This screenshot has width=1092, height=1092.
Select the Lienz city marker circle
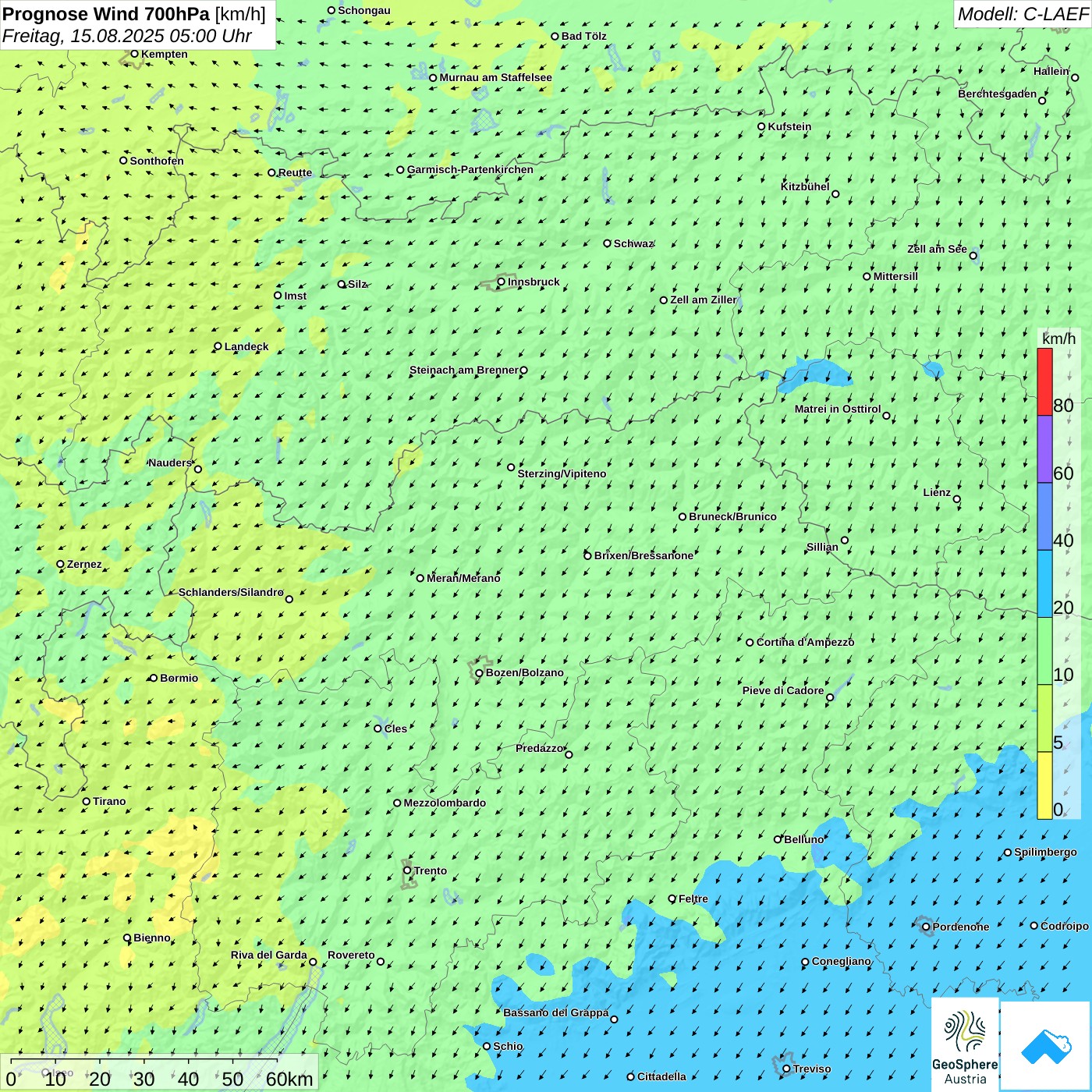coord(957,499)
